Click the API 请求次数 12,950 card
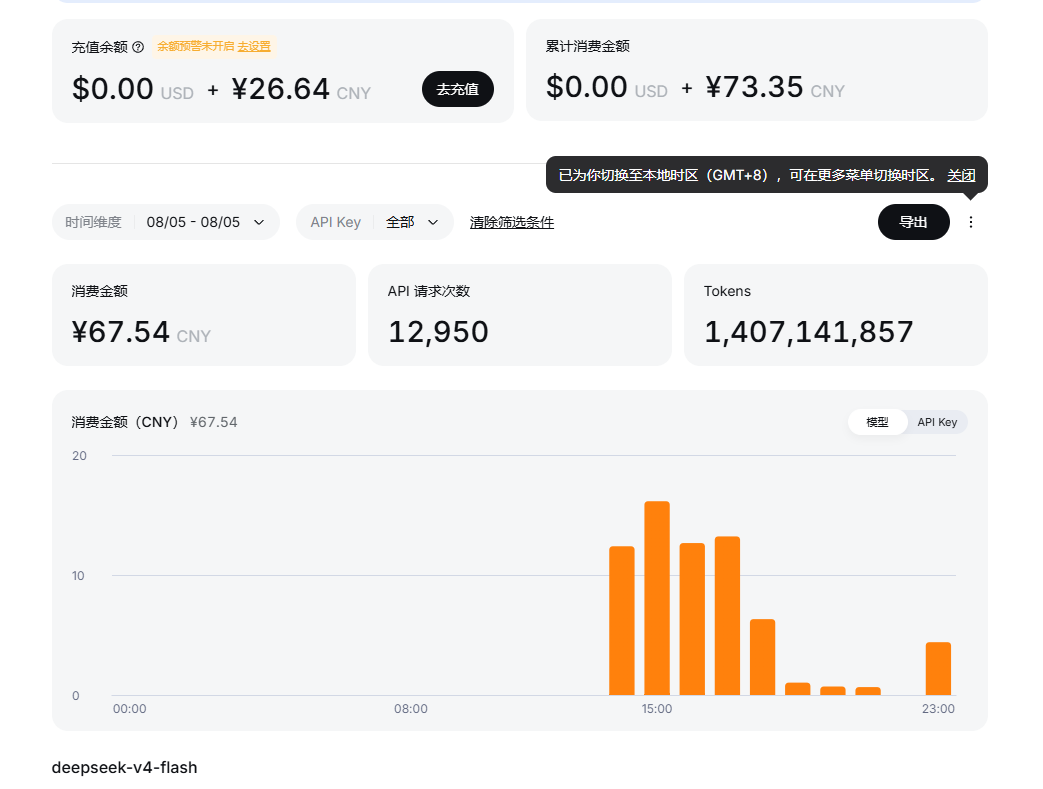Image resolution: width=1043 pixels, height=789 pixels. click(x=520, y=315)
